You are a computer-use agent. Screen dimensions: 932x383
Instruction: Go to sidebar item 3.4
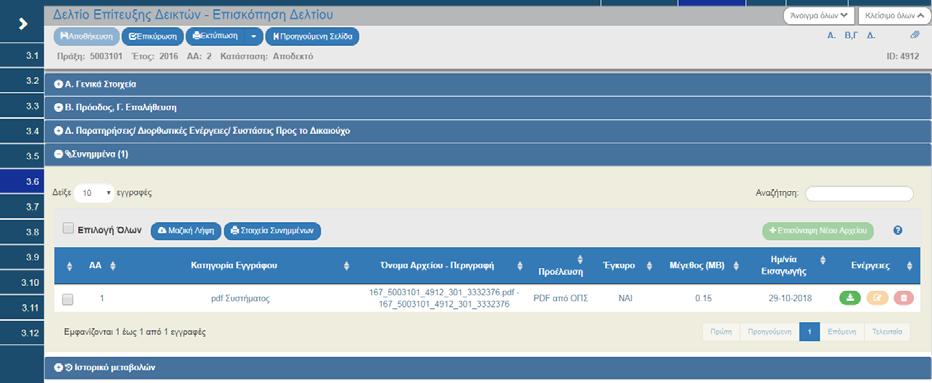(22, 131)
